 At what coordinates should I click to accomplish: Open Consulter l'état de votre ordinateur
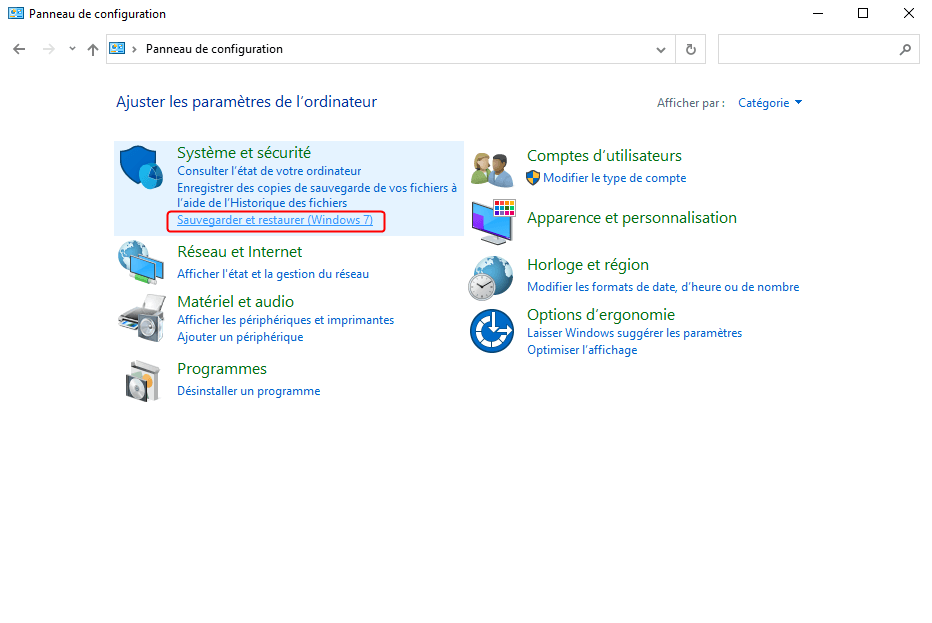[x=269, y=171]
